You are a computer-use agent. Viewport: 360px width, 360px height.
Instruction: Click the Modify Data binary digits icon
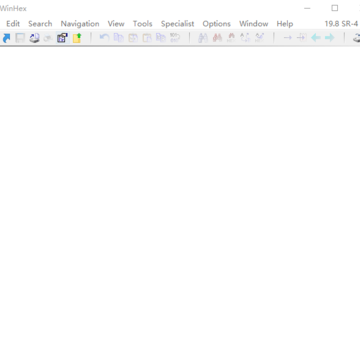point(175,38)
